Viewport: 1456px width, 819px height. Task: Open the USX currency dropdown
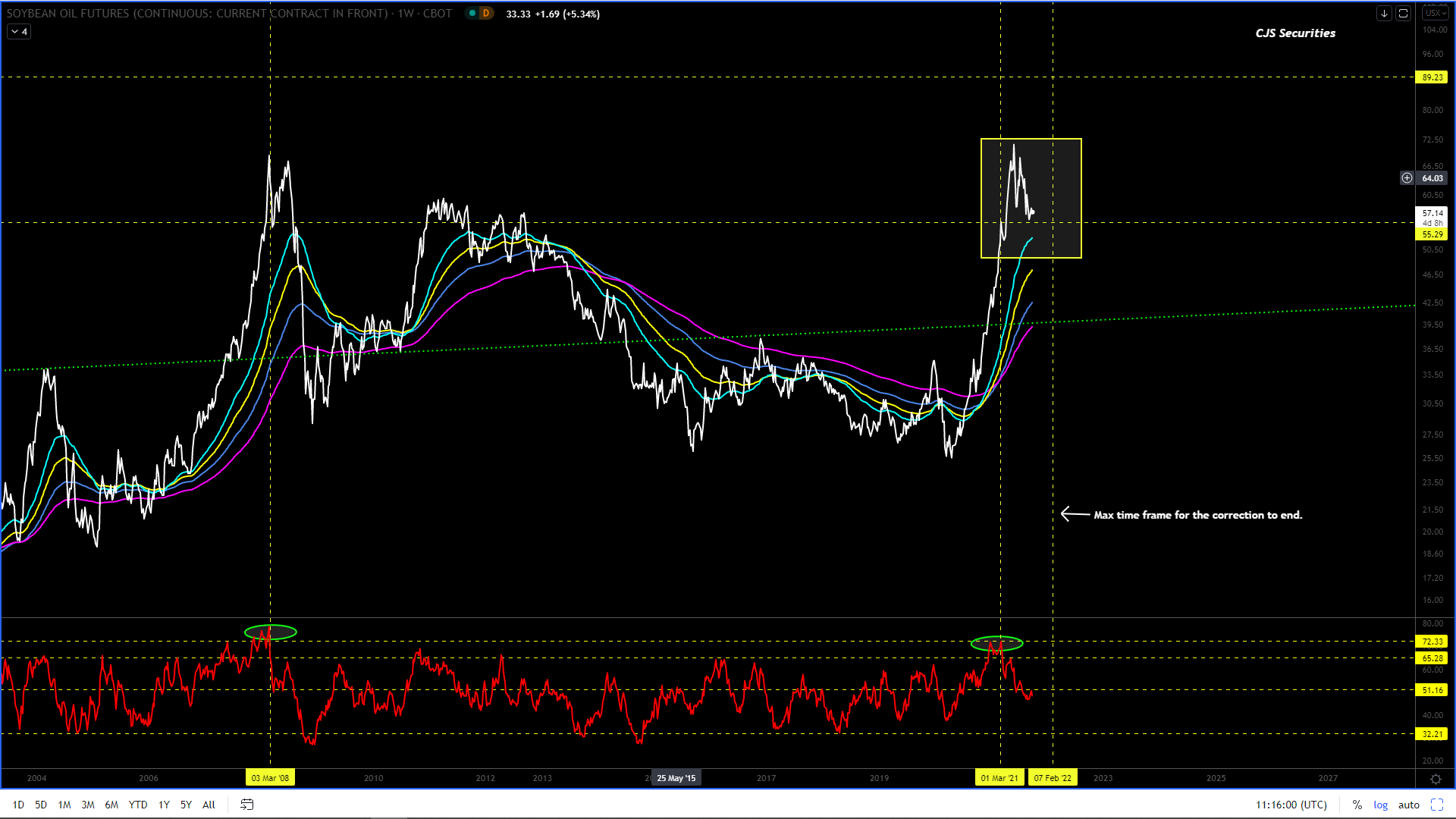tap(1435, 14)
